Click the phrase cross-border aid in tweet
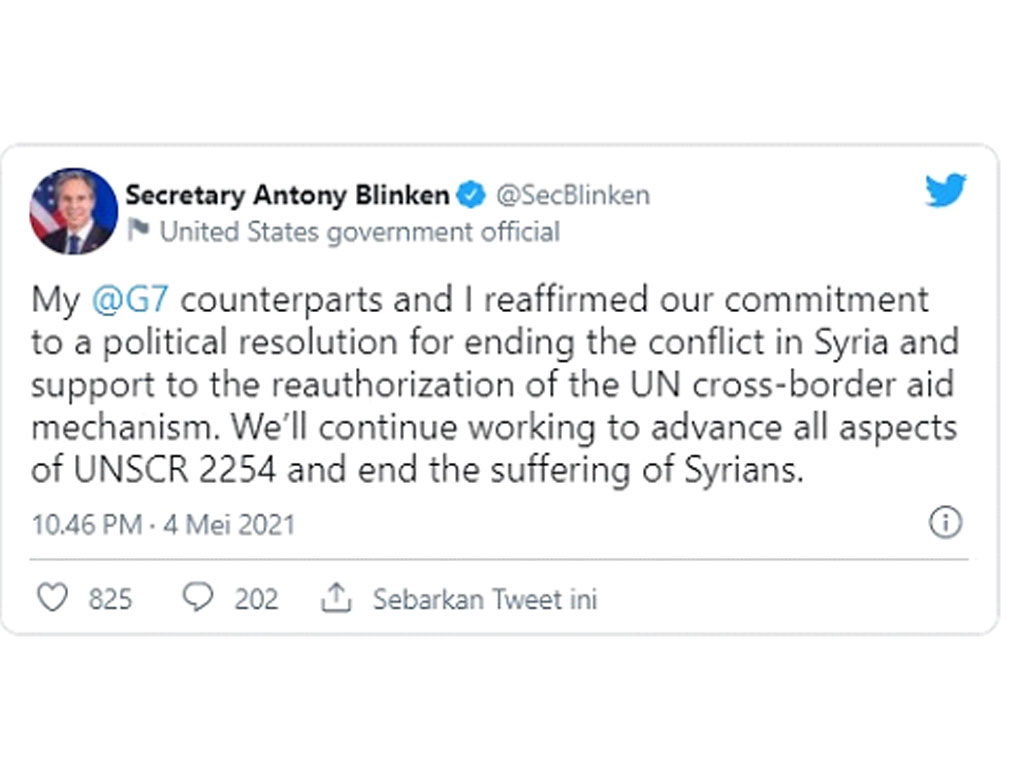This screenshot has height=768, width=1024. point(824,384)
